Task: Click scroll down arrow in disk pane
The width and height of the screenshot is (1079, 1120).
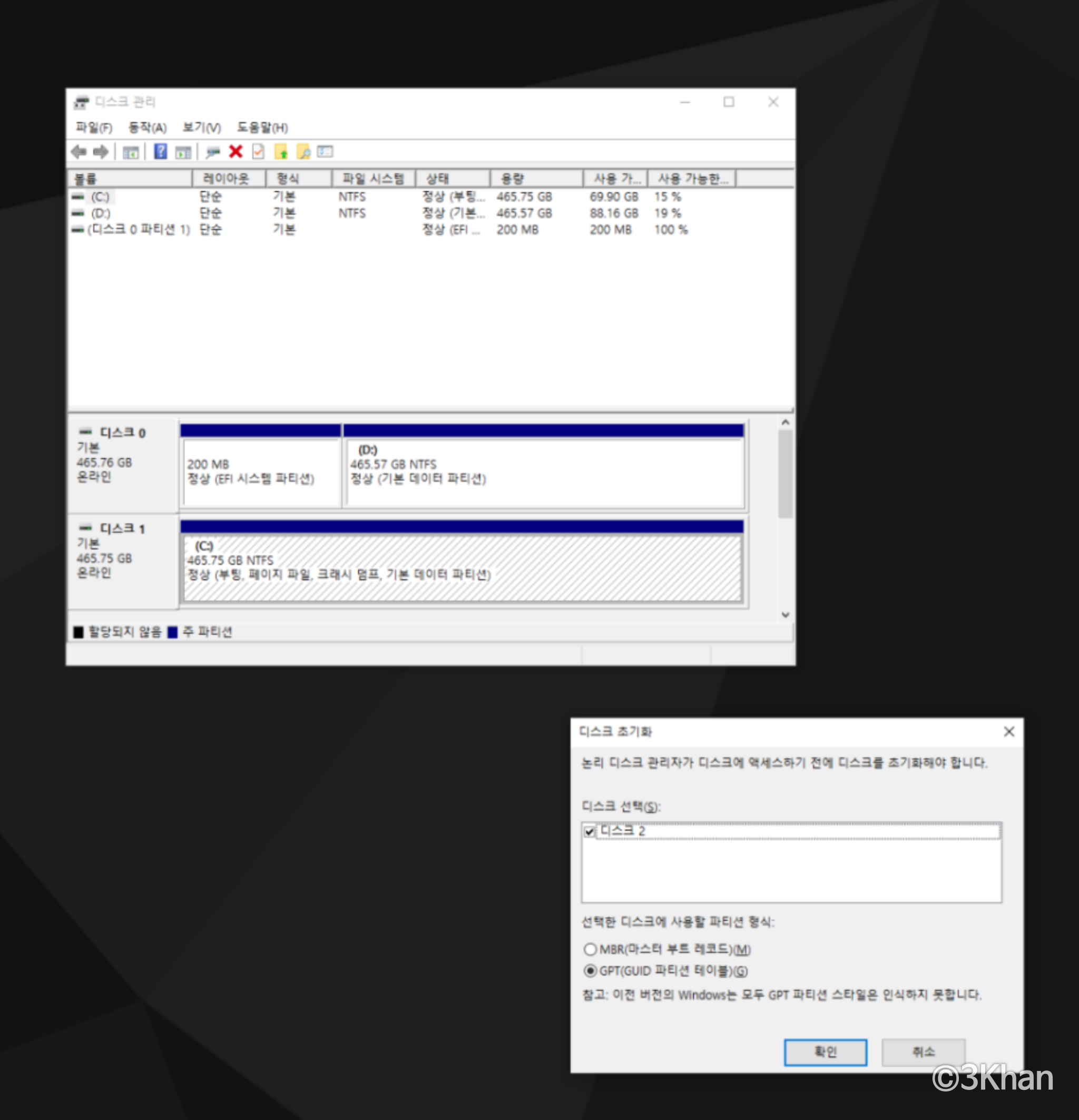Action: click(785, 615)
